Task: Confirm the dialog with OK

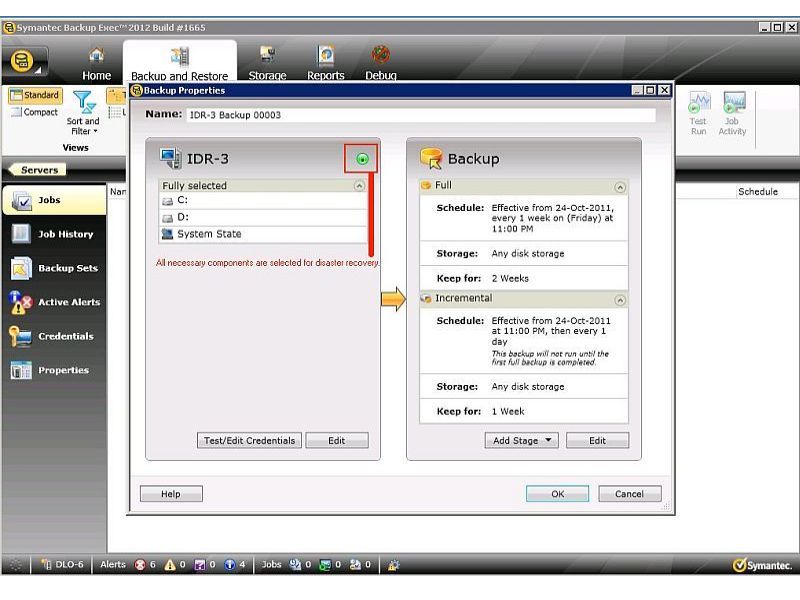Action: pos(558,494)
